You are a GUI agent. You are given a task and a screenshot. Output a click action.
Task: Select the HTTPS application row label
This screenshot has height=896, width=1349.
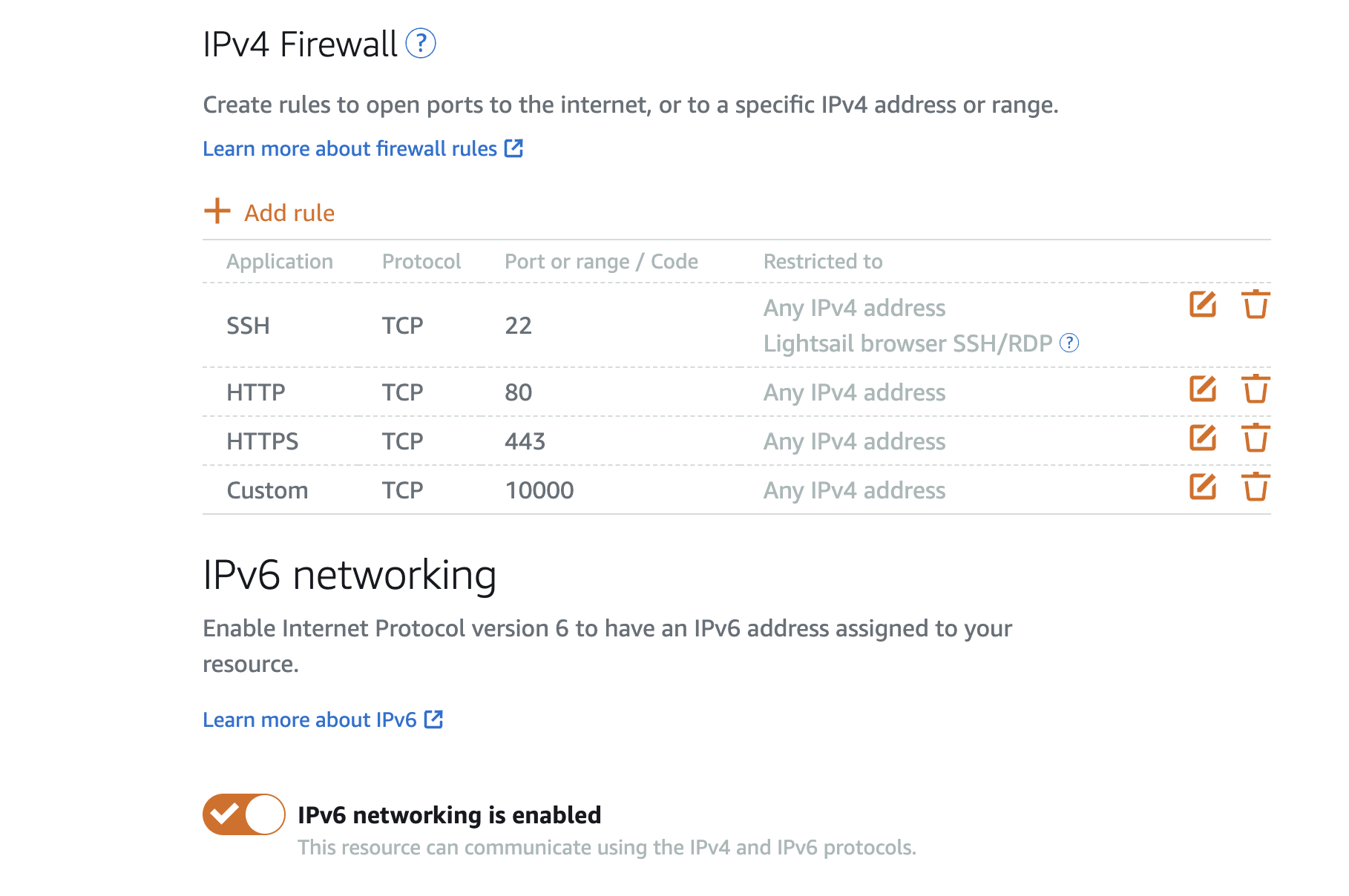(x=262, y=441)
